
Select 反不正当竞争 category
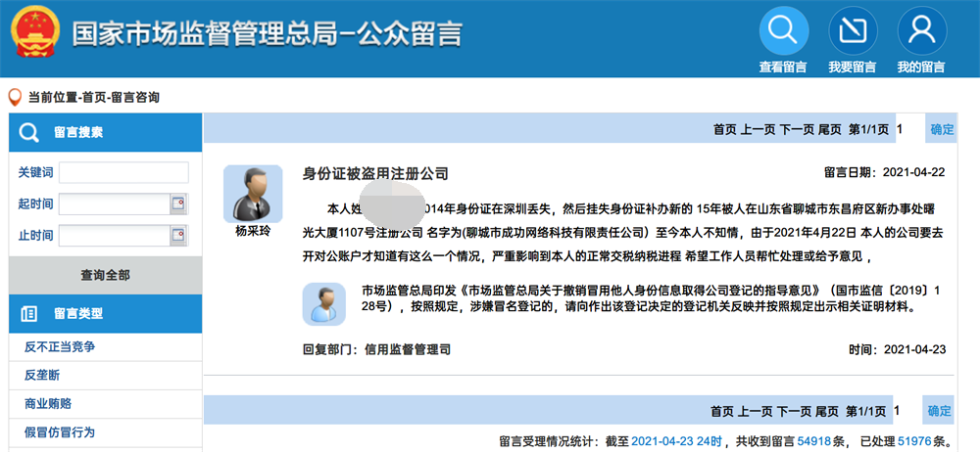[x=60, y=347]
